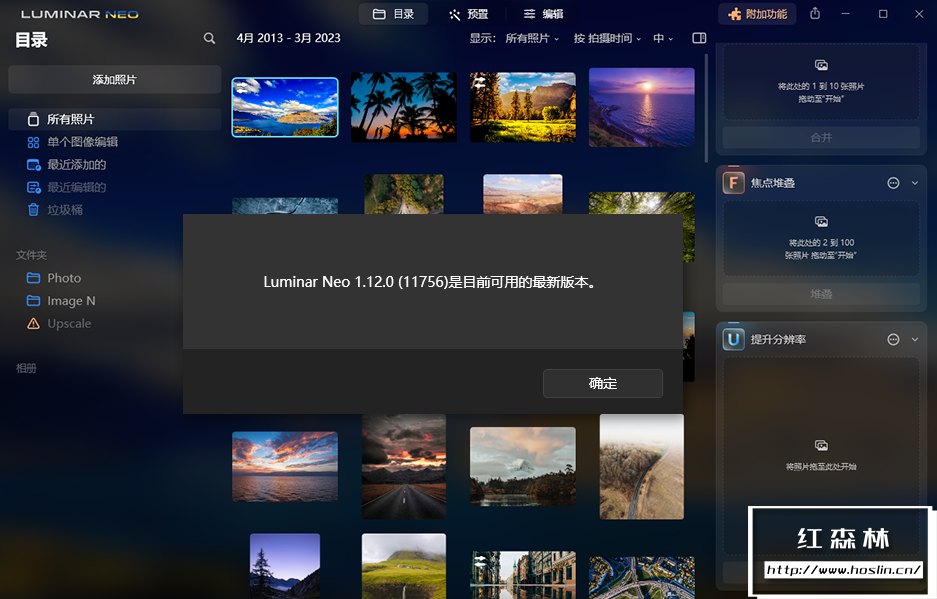The image size is (937, 599).
Task: Open the 垃圾桶 trash item
Action: pos(55,210)
